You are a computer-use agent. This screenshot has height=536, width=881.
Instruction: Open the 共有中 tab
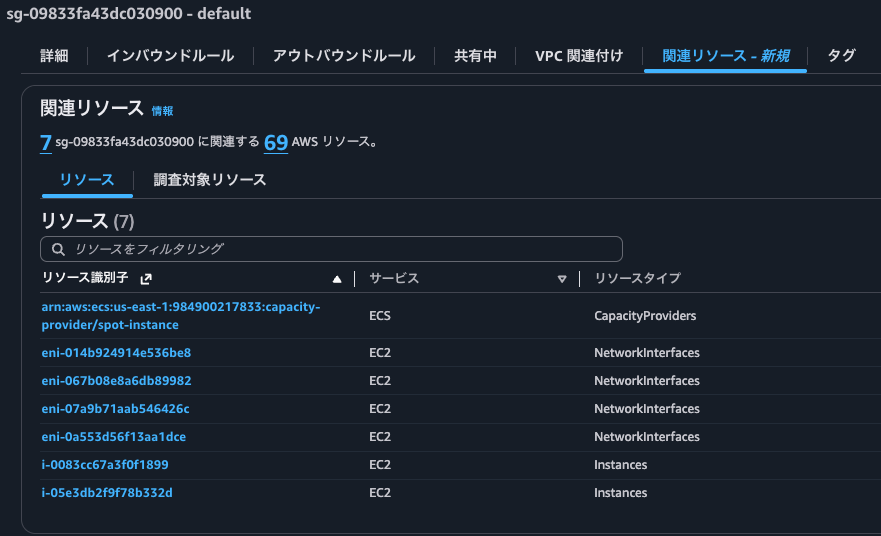pos(475,56)
